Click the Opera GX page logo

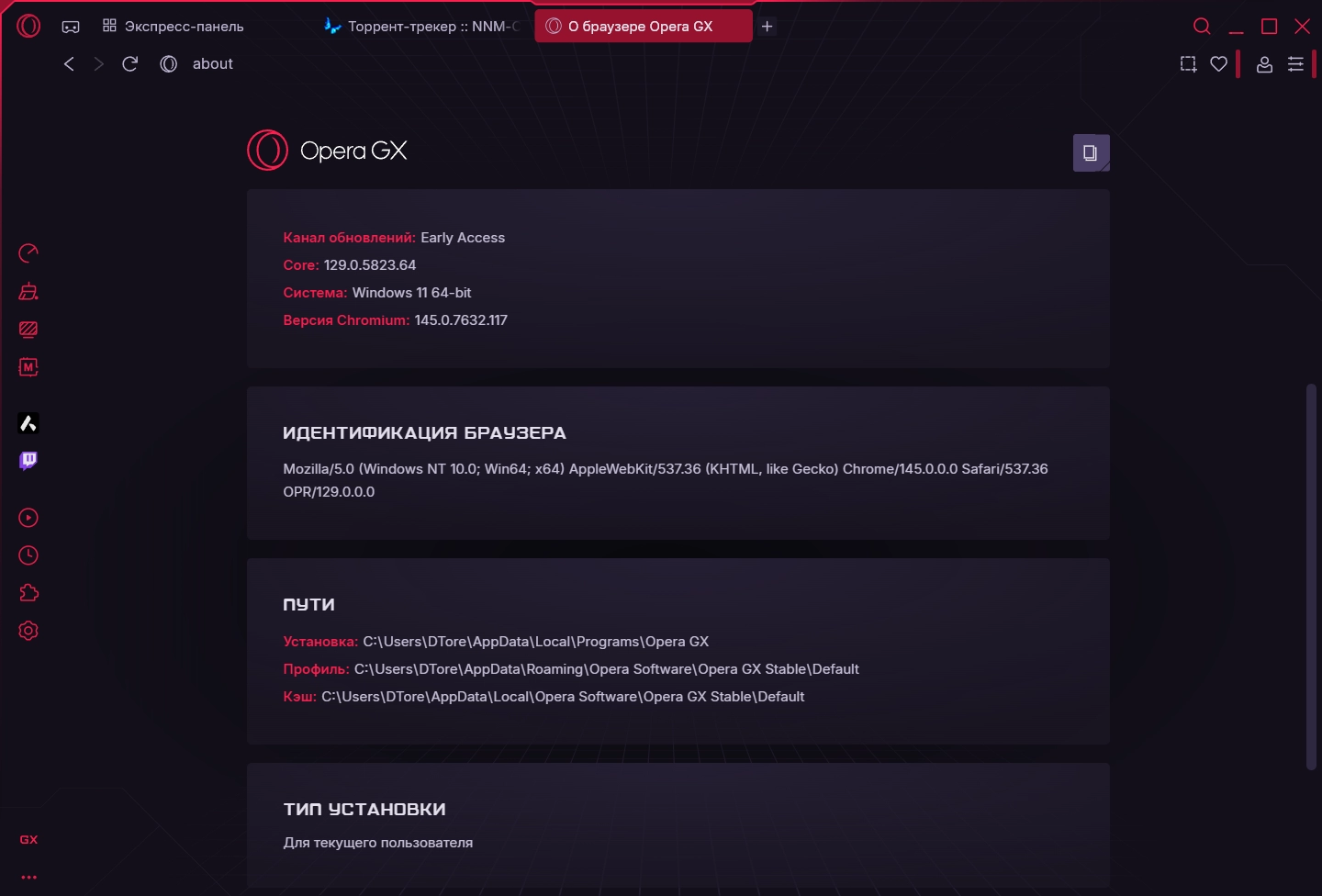[327, 151]
